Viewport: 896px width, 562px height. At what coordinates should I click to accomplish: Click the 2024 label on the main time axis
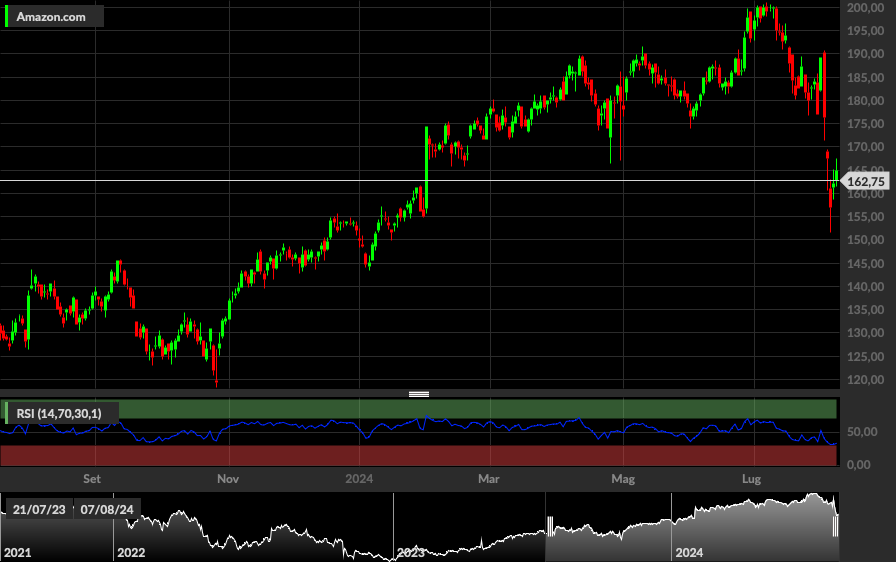359,479
